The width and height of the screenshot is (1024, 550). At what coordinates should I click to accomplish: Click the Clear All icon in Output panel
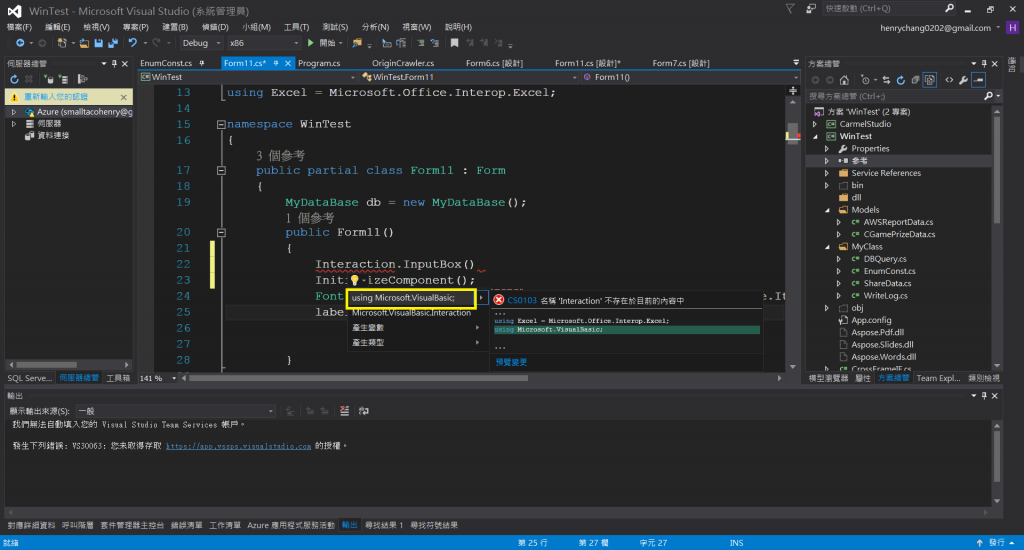(x=344, y=411)
